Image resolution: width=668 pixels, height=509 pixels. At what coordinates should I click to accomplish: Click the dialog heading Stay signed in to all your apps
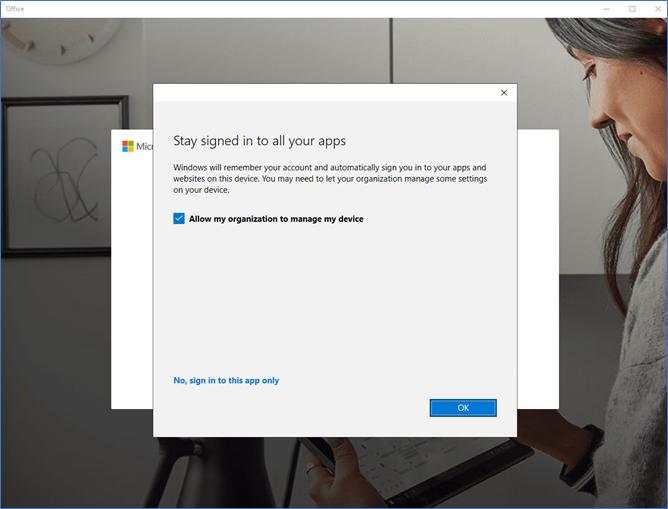click(x=259, y=141)
